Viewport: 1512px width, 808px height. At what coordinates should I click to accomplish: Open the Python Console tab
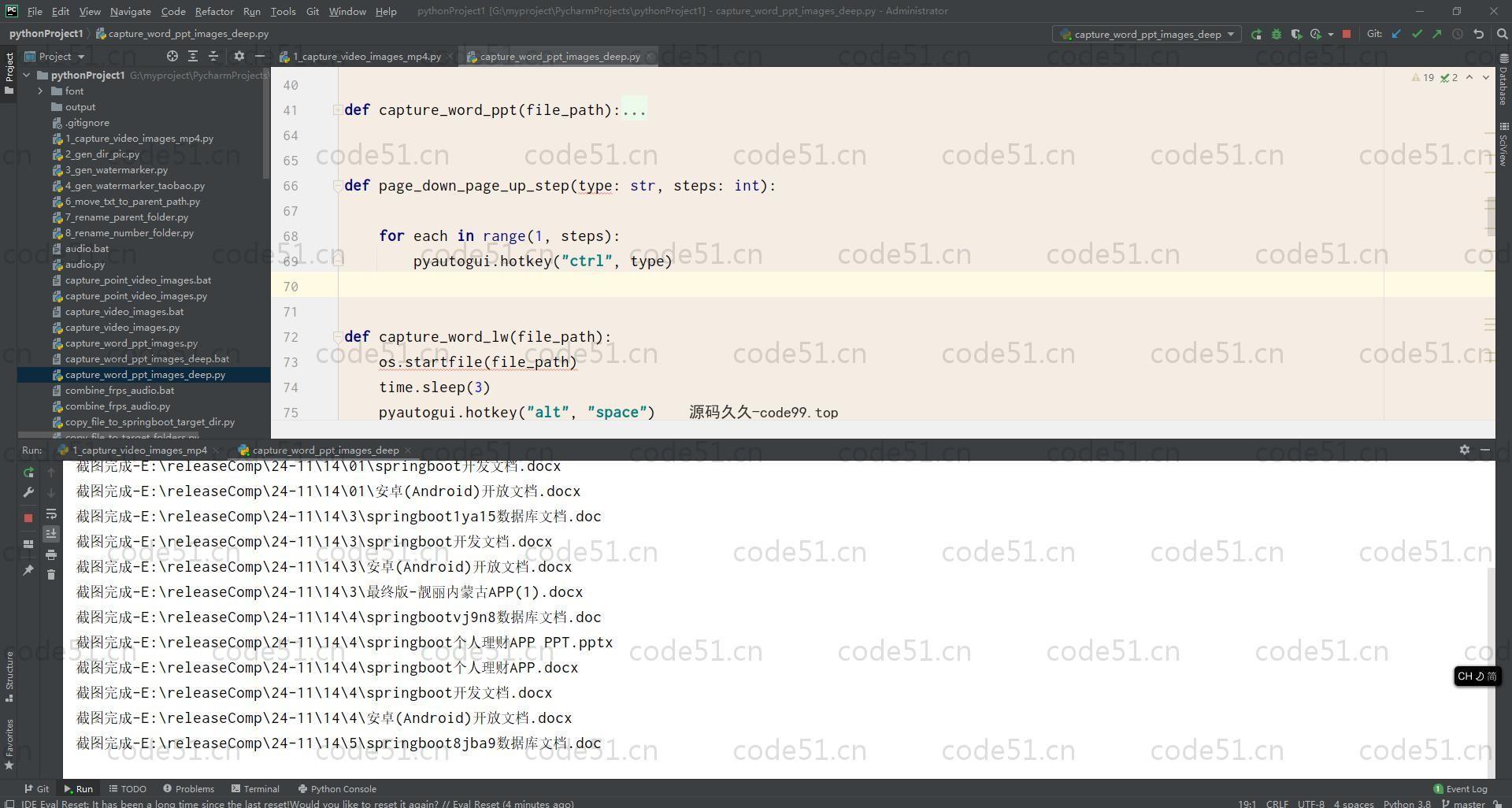(x=337, y=788)
